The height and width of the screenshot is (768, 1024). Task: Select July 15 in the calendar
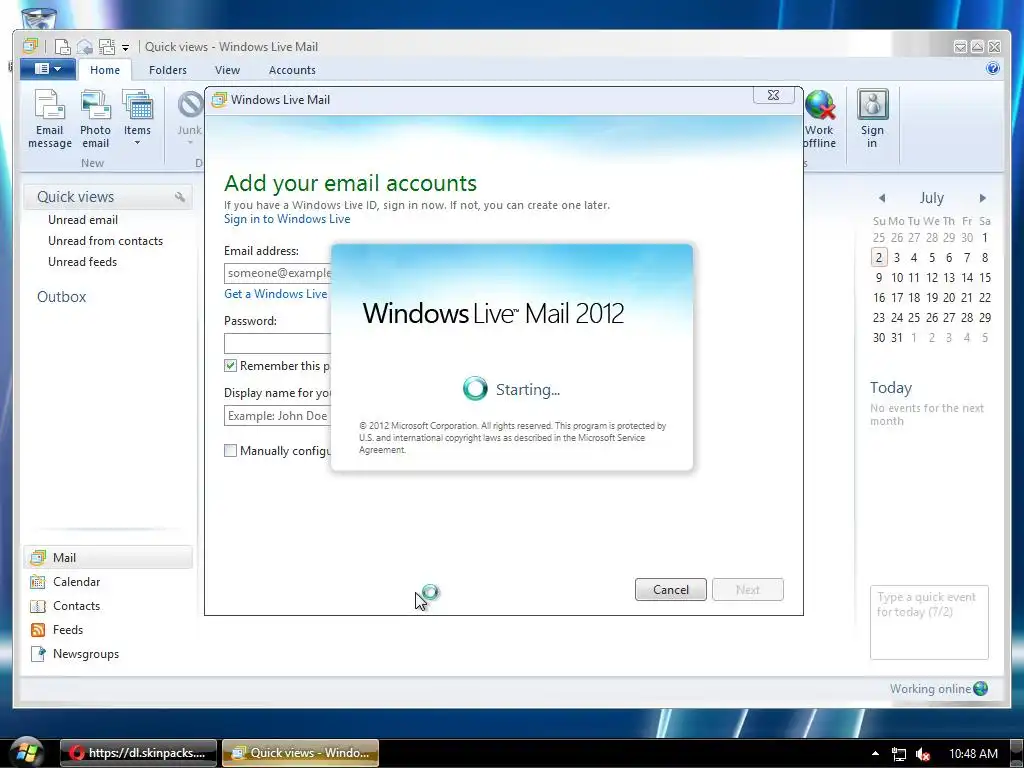(985, 278)
